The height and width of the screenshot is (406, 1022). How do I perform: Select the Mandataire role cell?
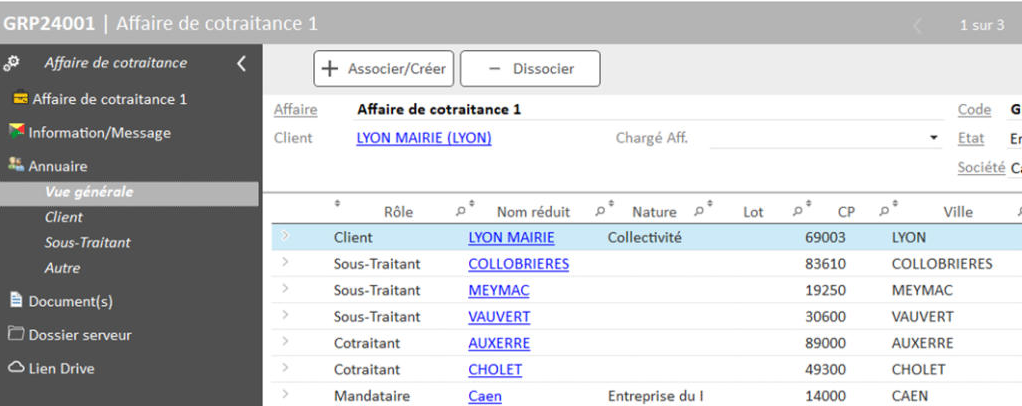372,396
